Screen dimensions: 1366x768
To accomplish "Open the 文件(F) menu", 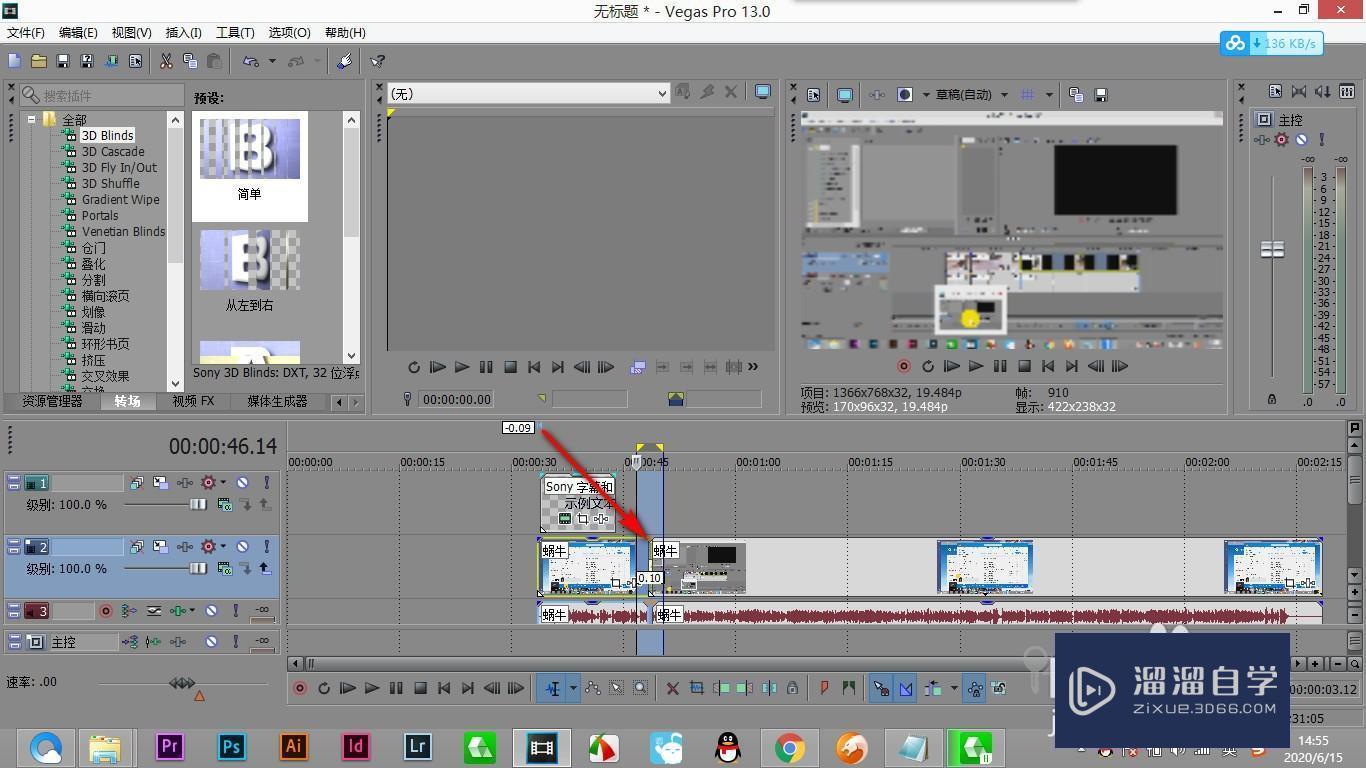I will pos(26,33).
